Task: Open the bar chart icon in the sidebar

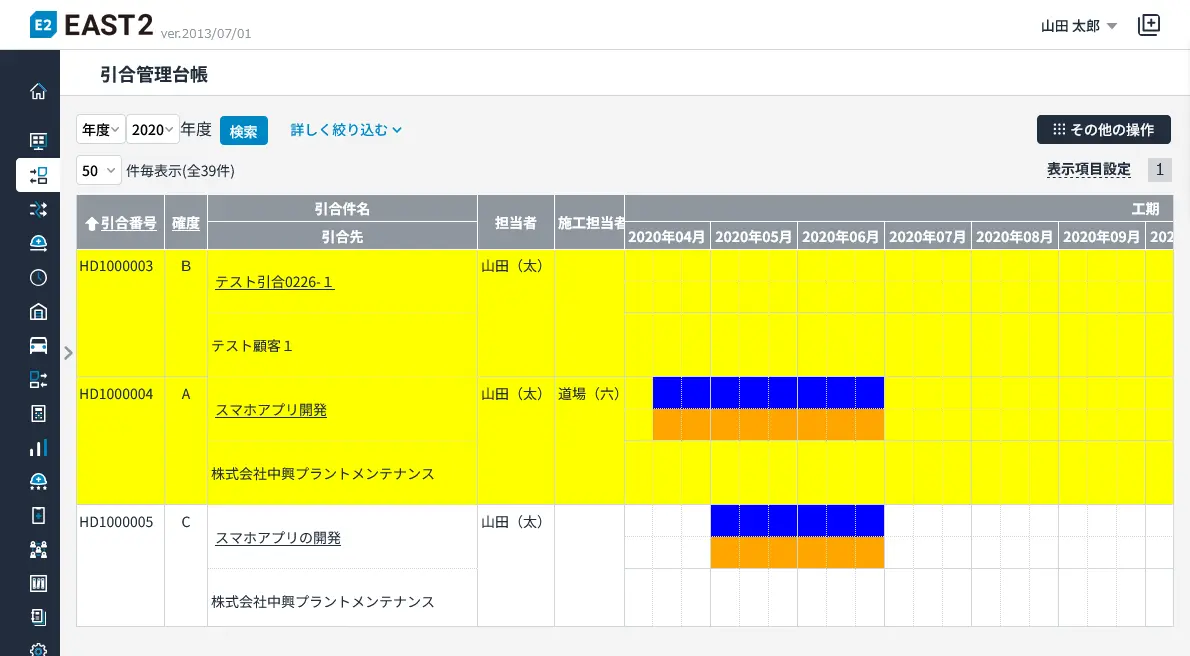Action: [38, 448]
